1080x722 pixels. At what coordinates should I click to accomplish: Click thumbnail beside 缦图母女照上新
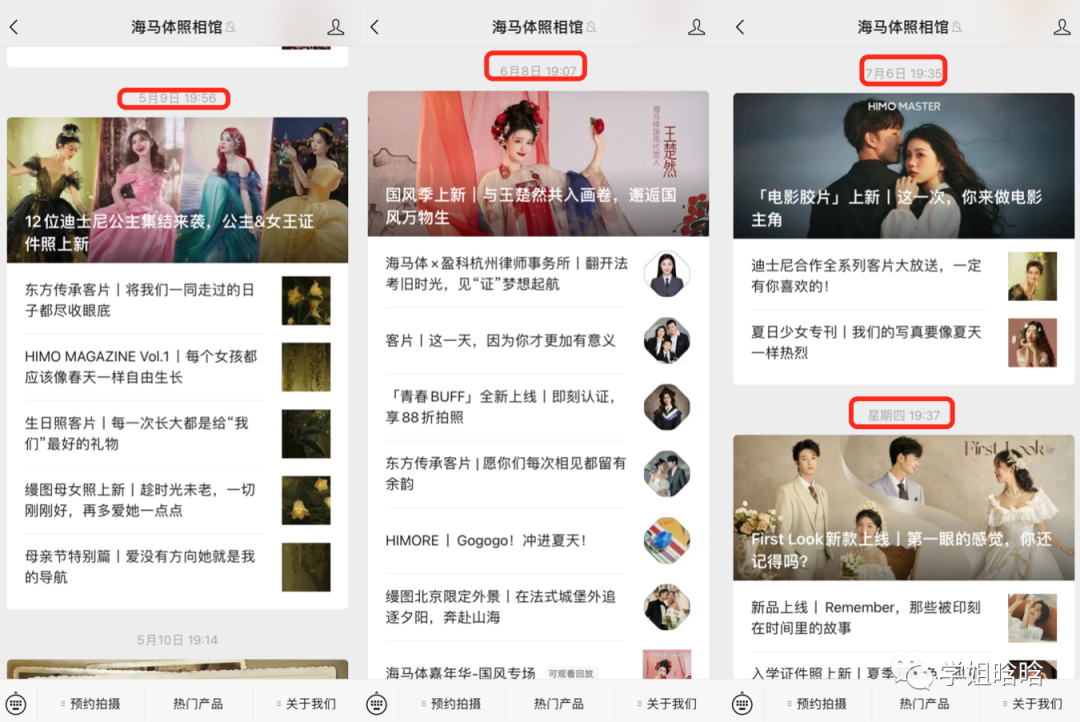(x=306, y=500)
